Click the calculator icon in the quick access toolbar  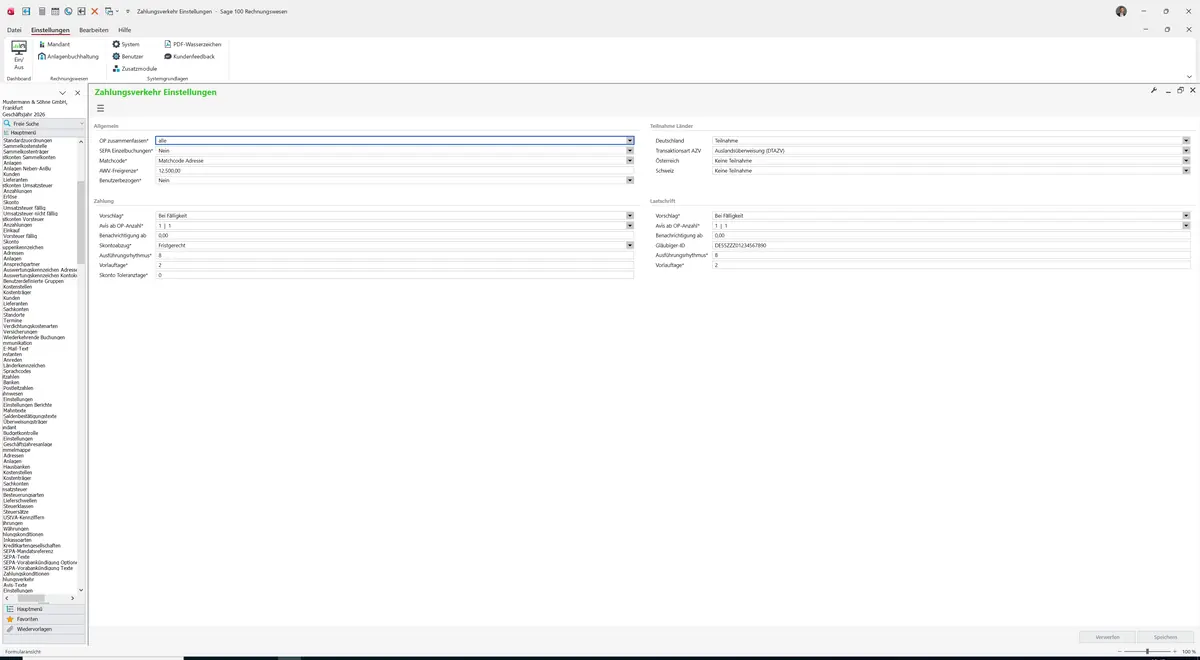pyautogui.click(x=40, y=10)
